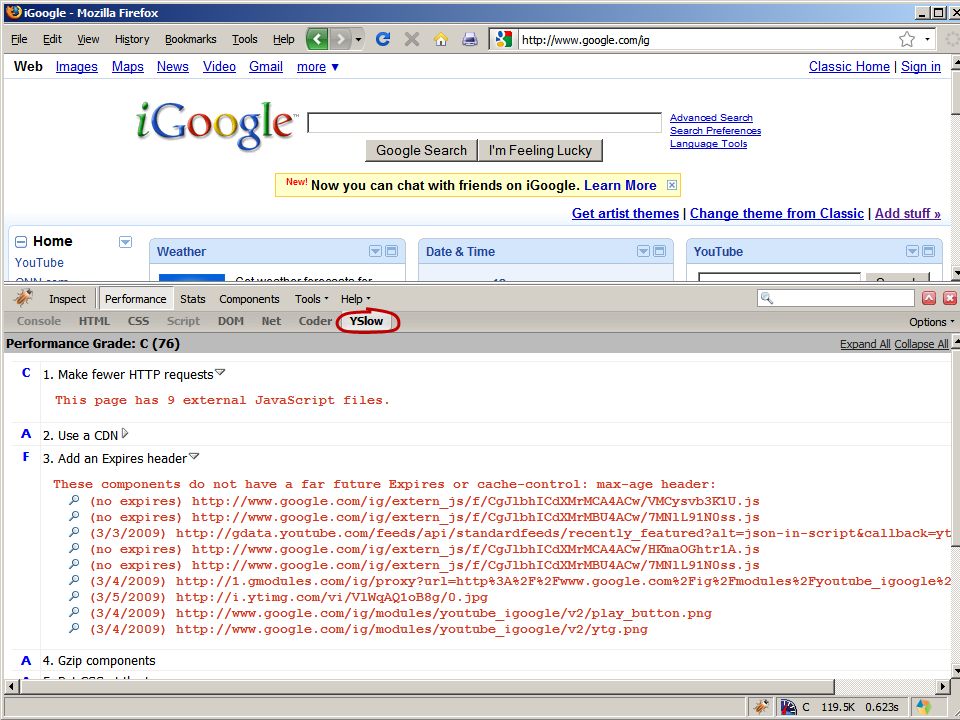Open the File menu

19,39
